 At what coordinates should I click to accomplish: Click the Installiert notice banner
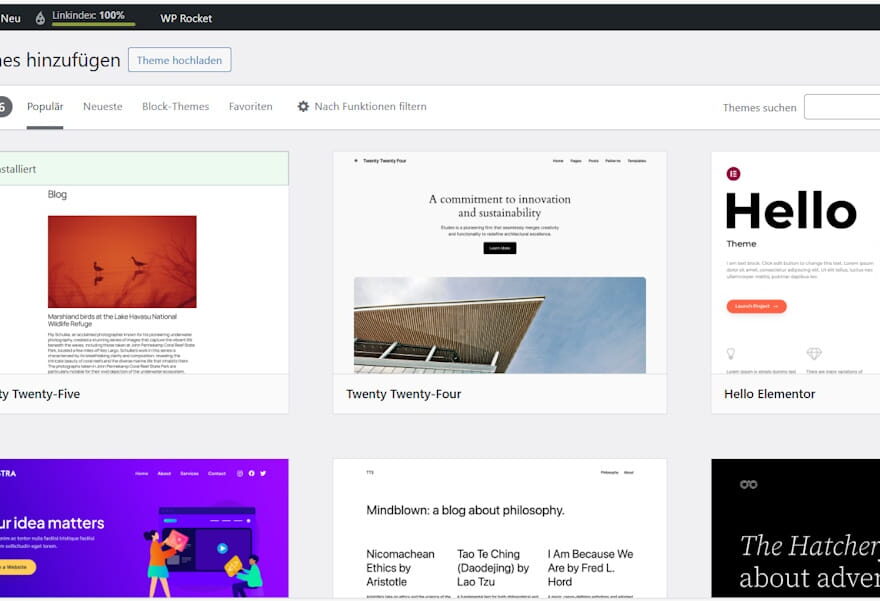coord(144,168)
